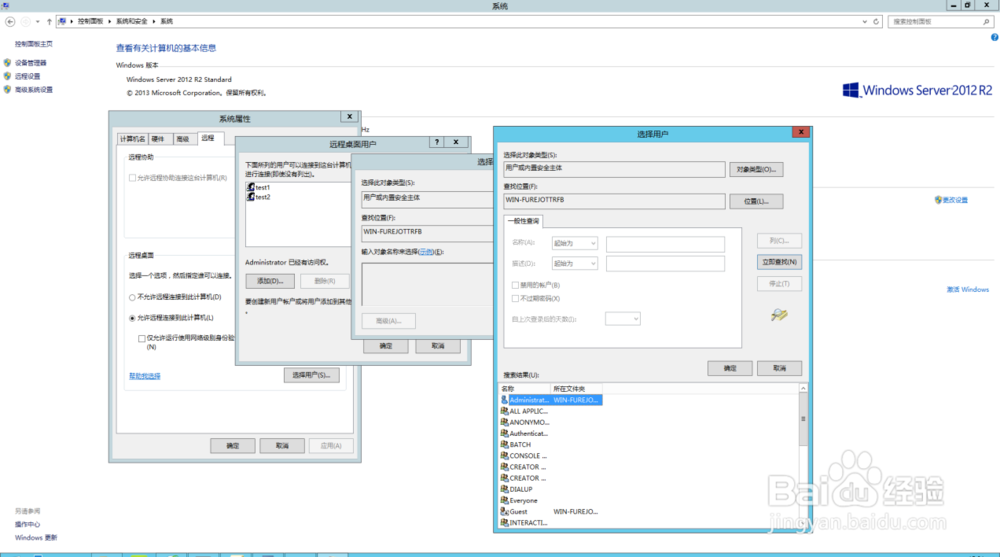This screenshot has height=557, width=1000.
Task: Click the 所在文件夹 column header
Action: 576,389
